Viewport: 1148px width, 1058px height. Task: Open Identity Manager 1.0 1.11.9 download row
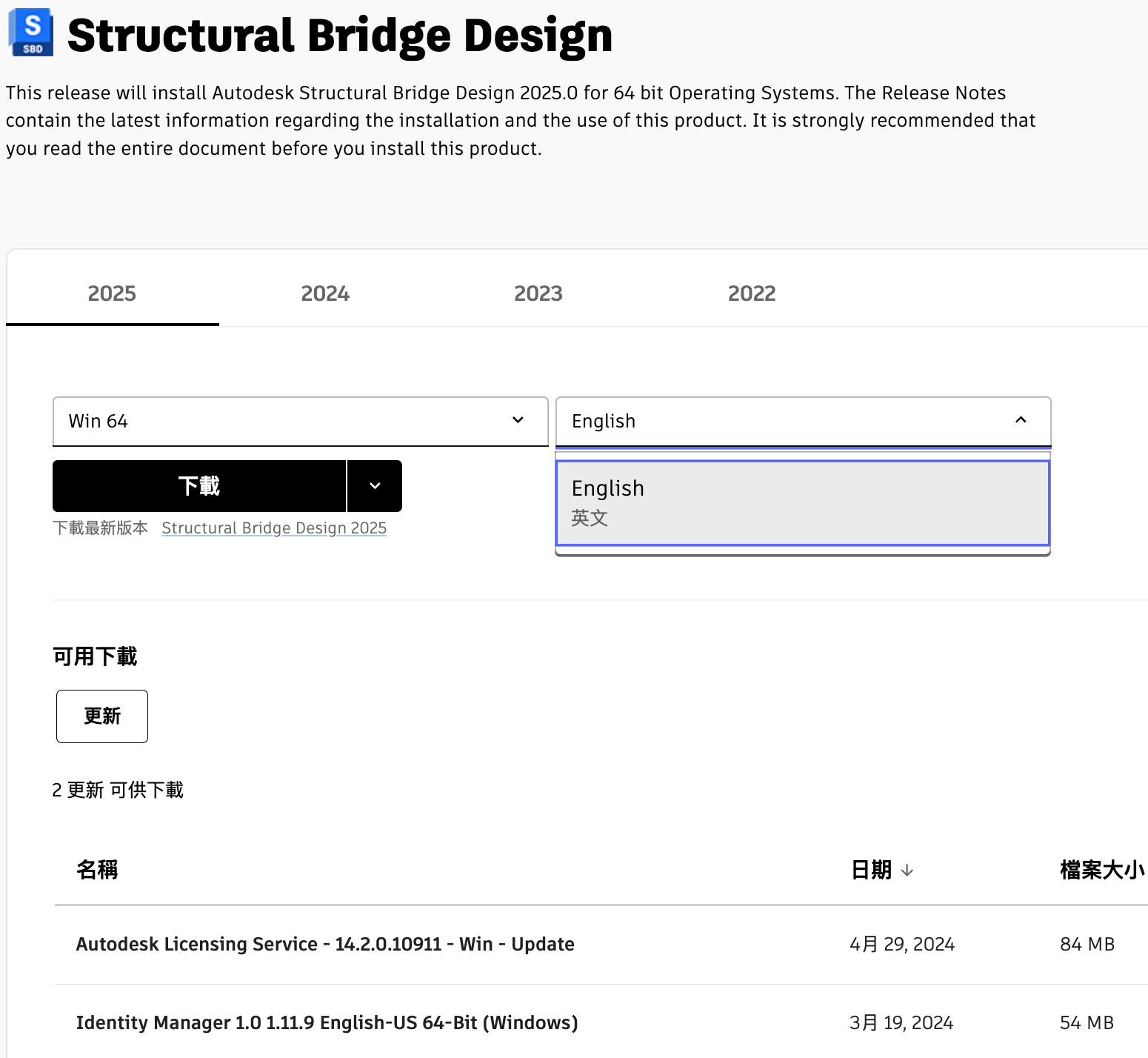click(x=327, y=1022)
